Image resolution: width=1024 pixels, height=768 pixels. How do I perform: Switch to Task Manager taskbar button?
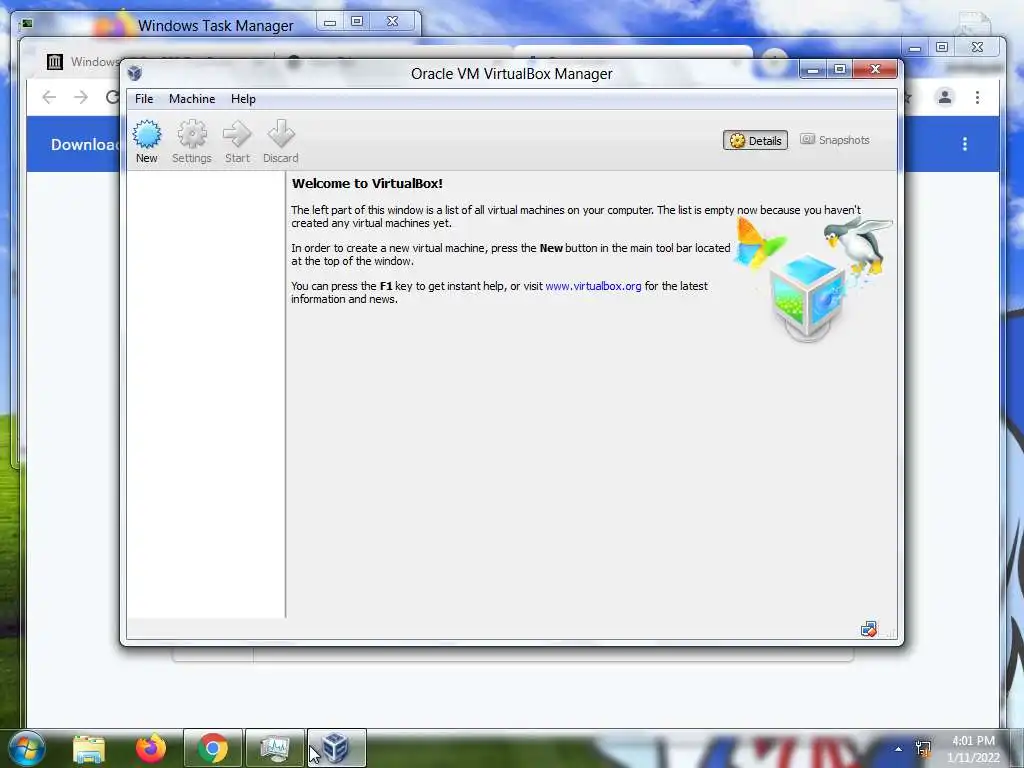275,748
